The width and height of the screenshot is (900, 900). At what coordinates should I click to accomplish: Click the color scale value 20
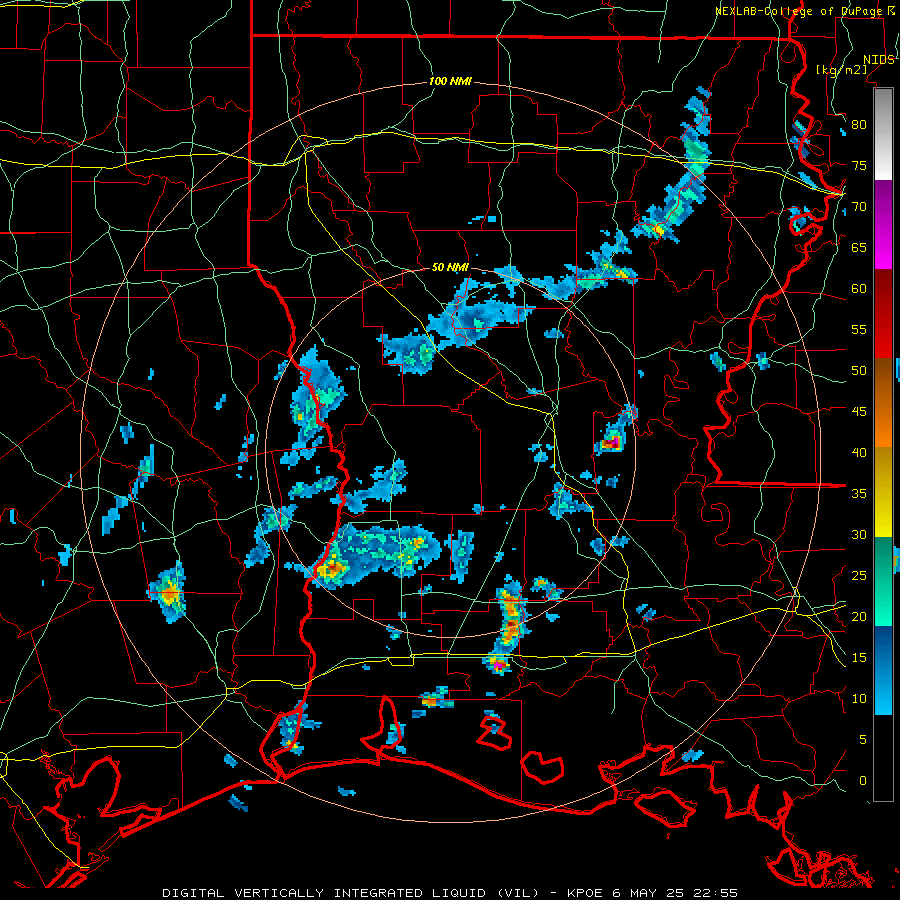coord(859,617)
